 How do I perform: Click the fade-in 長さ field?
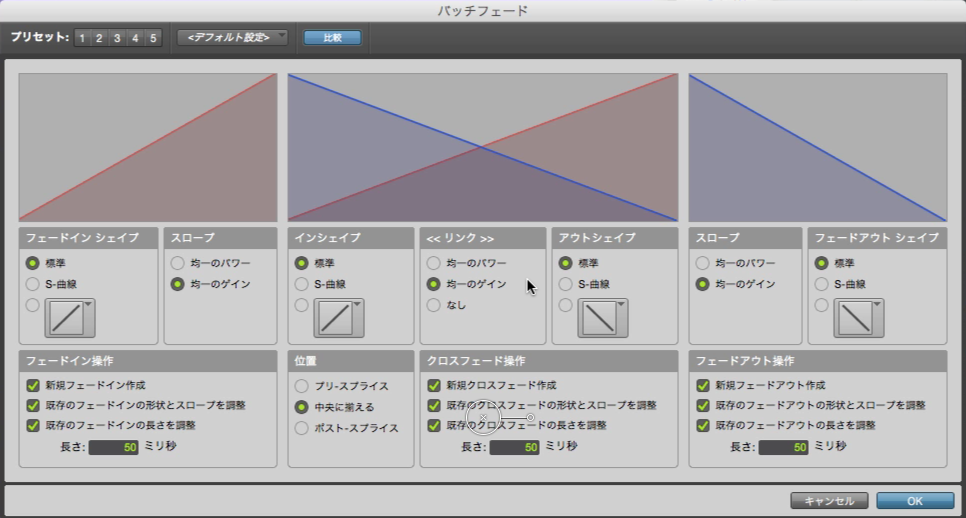[x=113, y=447]
